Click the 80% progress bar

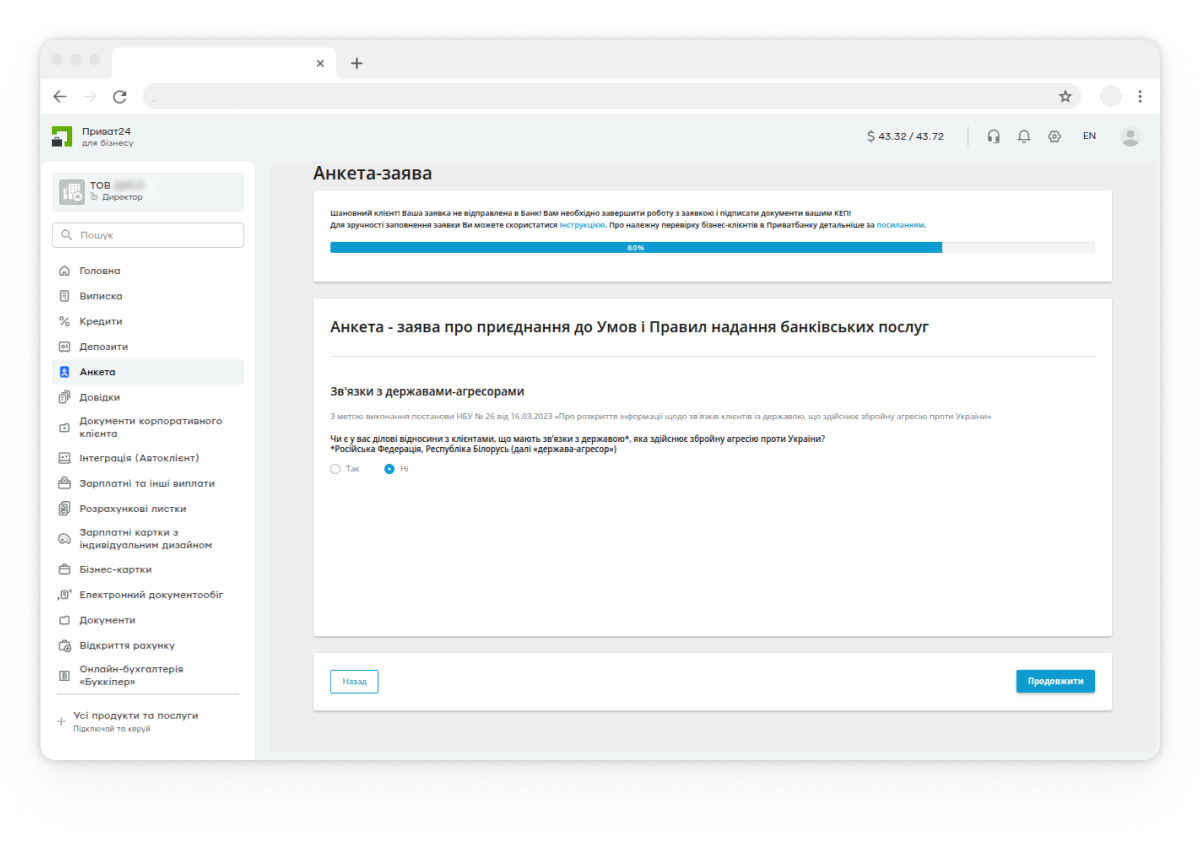pyautogui.click(x=636, y=247)
